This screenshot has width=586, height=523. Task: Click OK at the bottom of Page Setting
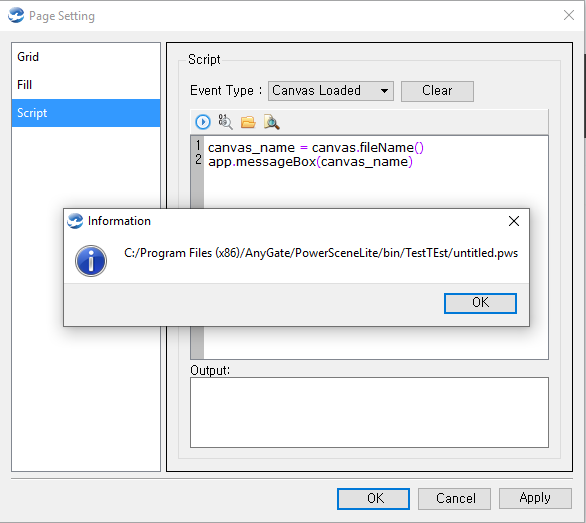click(x=373, y=498)
